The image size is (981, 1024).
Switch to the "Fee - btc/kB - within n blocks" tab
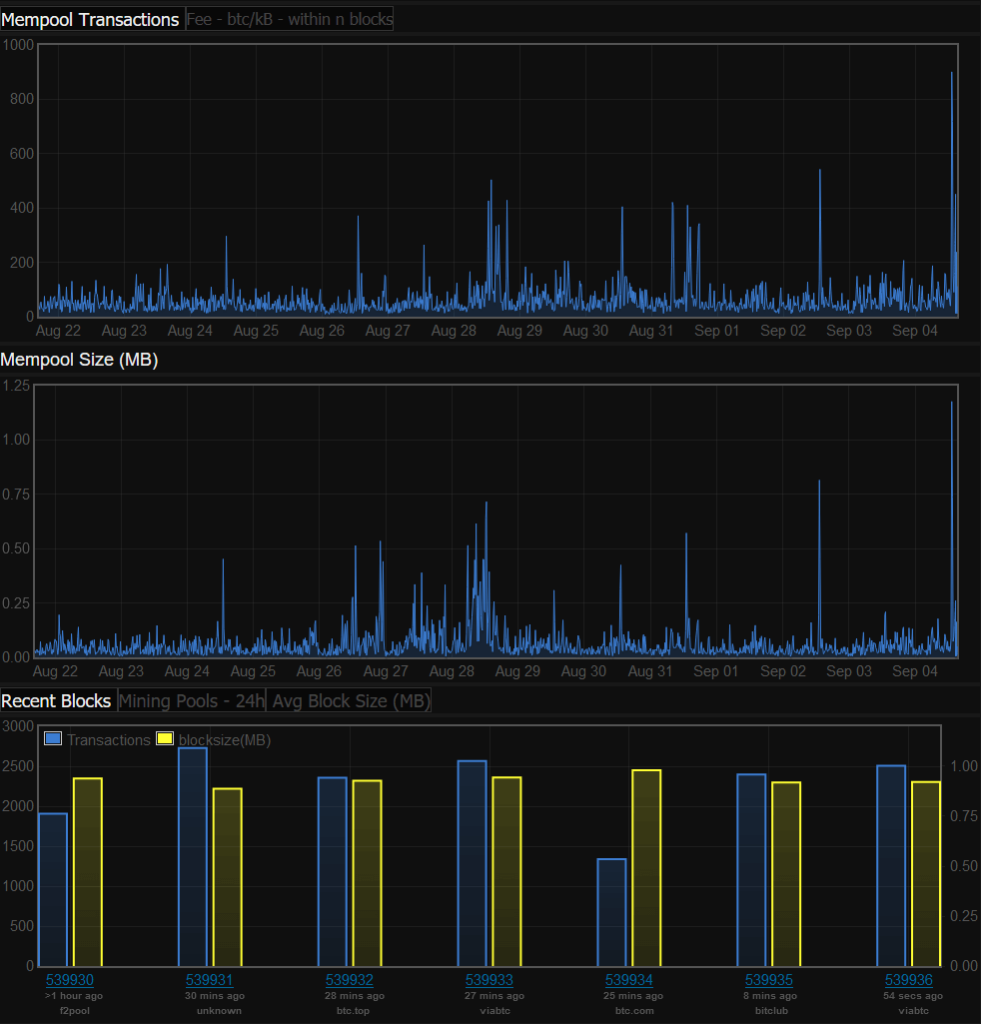(x=289, y=18)
